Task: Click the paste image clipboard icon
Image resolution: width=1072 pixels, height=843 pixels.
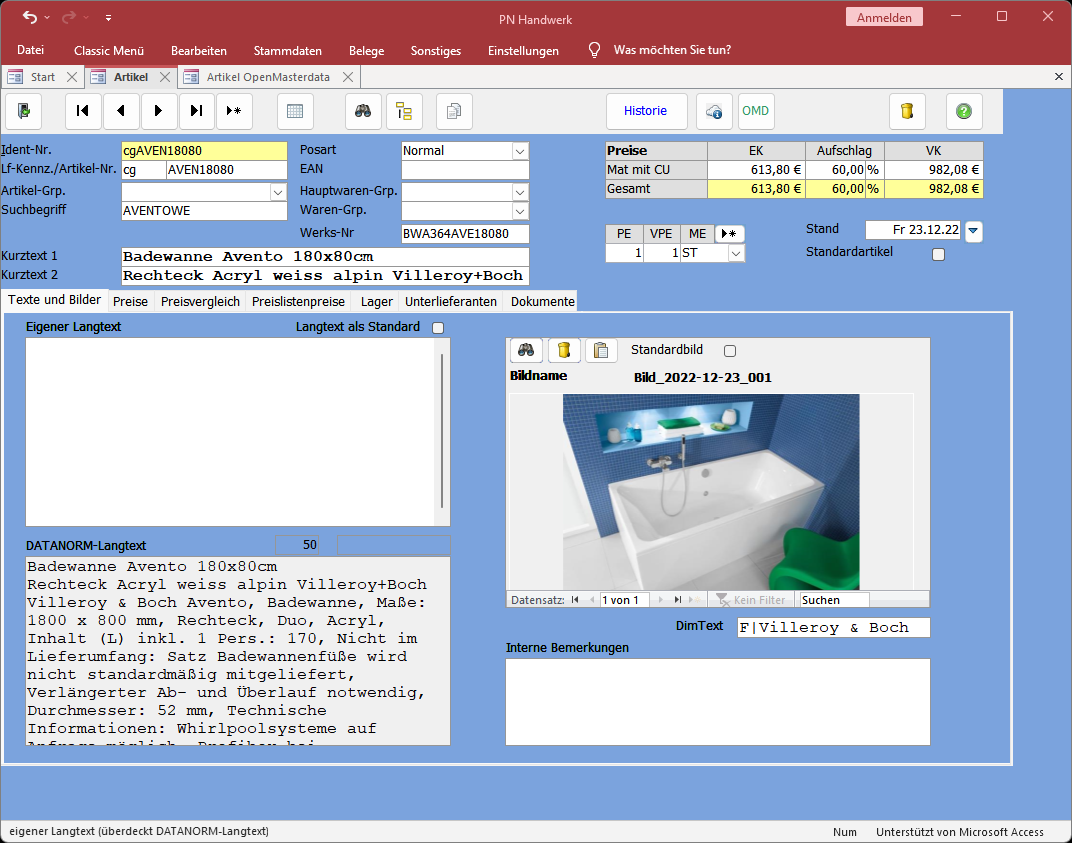Action: [601, 350]
